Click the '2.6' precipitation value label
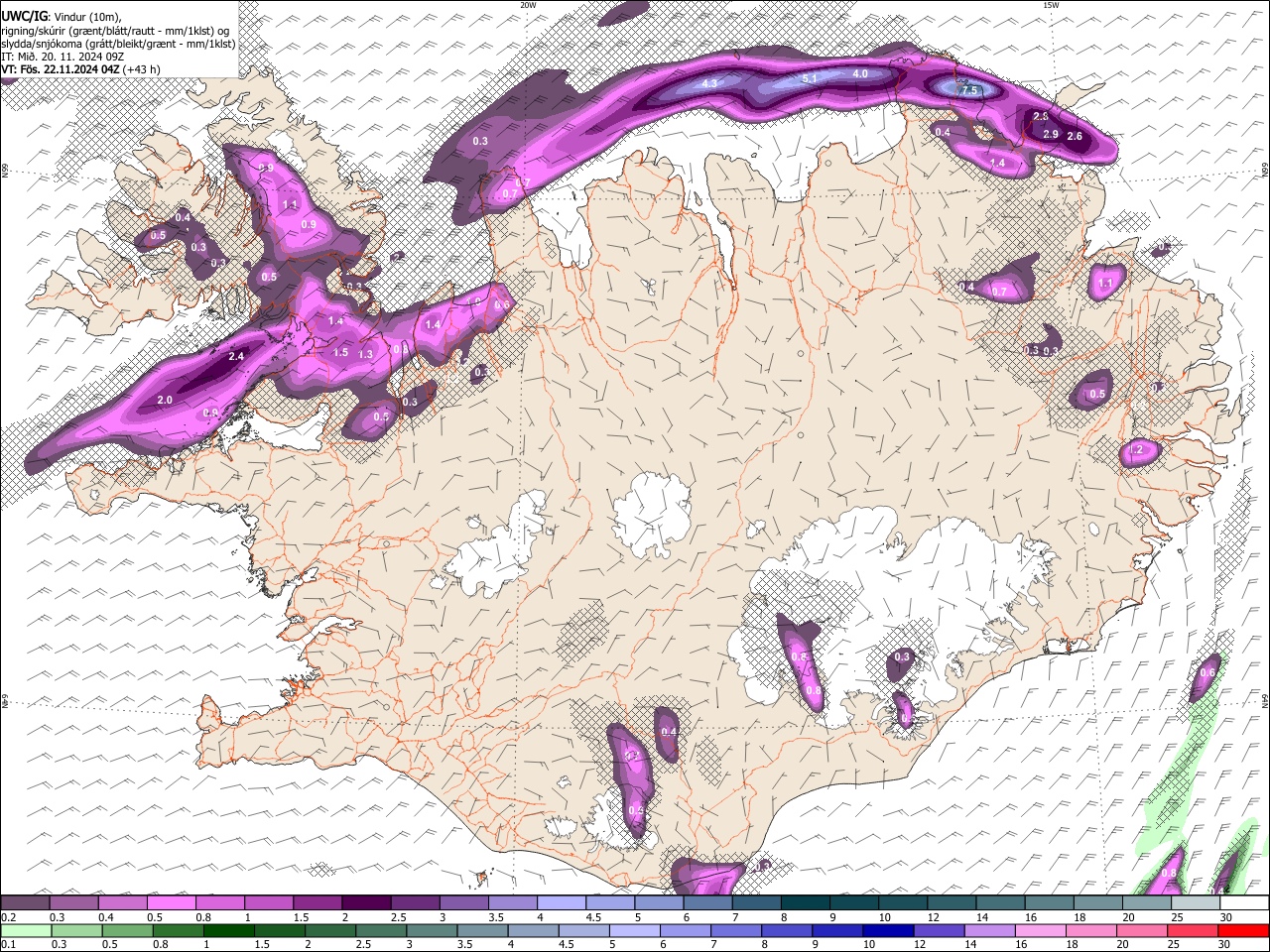The image size is (1270, 952). tap(1075, 136)
